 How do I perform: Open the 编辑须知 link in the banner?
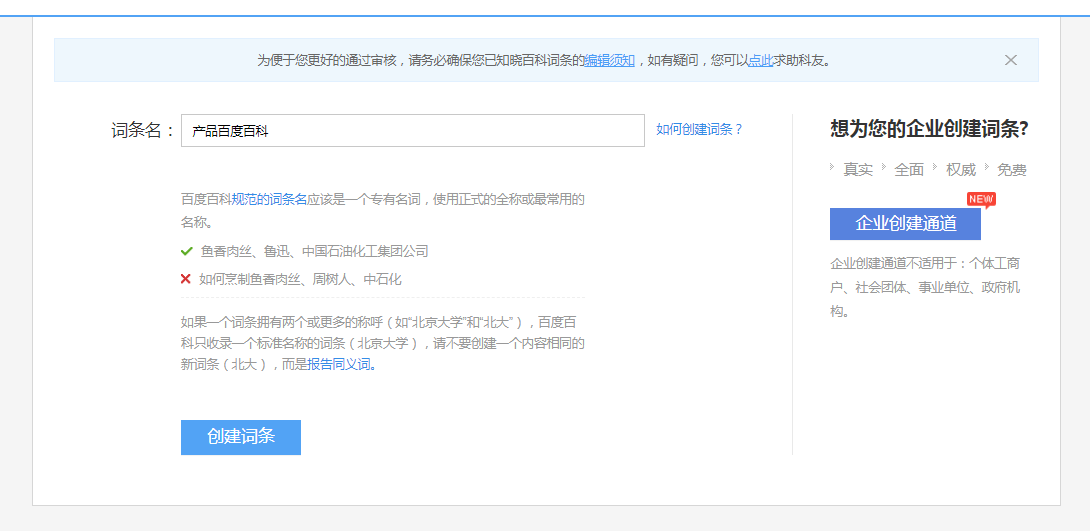[x=609, y=60]
